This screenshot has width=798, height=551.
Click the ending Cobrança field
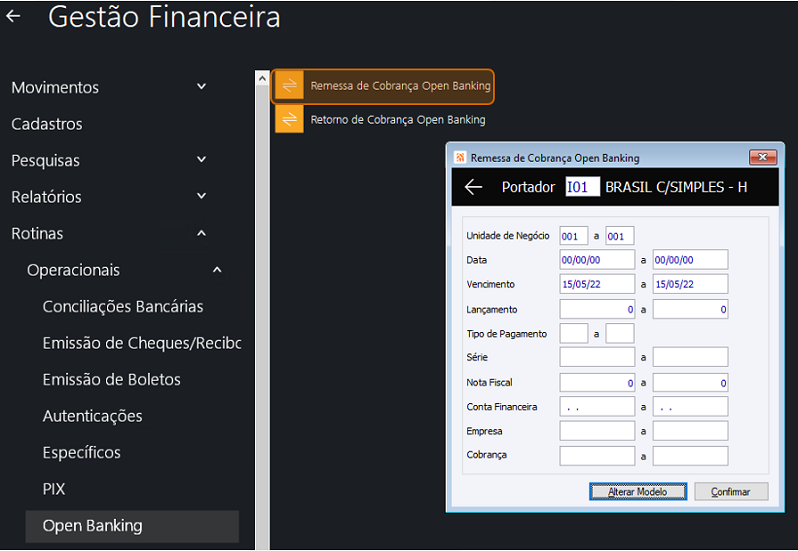pyautogui.click(x=690, y=456)
